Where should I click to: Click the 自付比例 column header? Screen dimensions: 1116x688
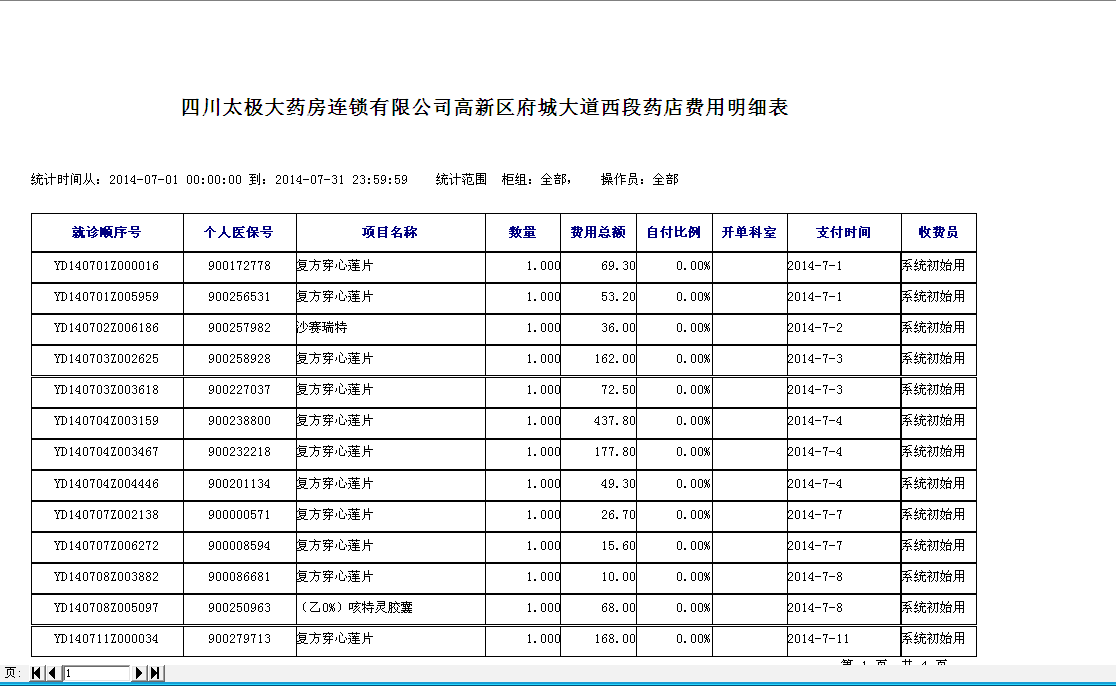pyautogui.click(x=673, y=233)
